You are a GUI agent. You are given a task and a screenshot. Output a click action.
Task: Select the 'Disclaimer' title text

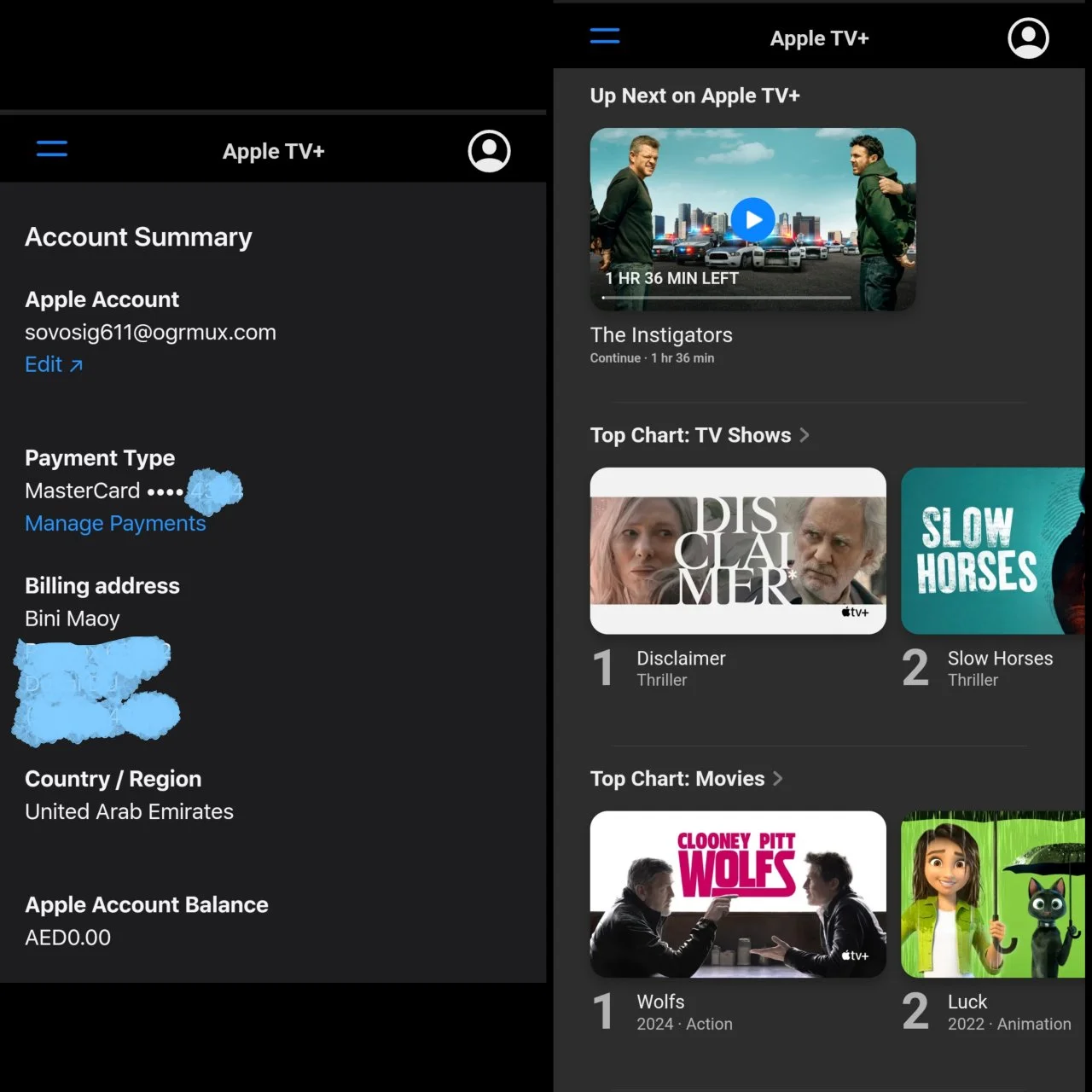coord(681,658)
